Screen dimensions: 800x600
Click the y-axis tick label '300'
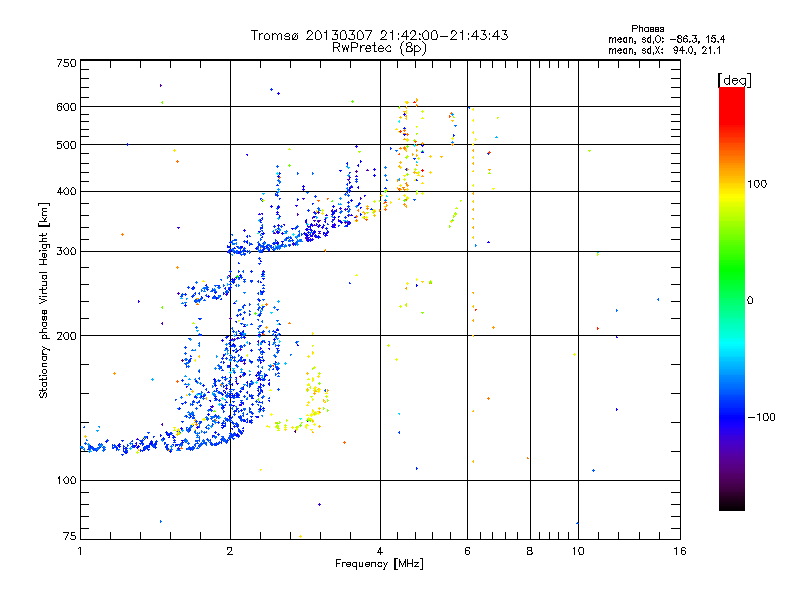[66, 252]
